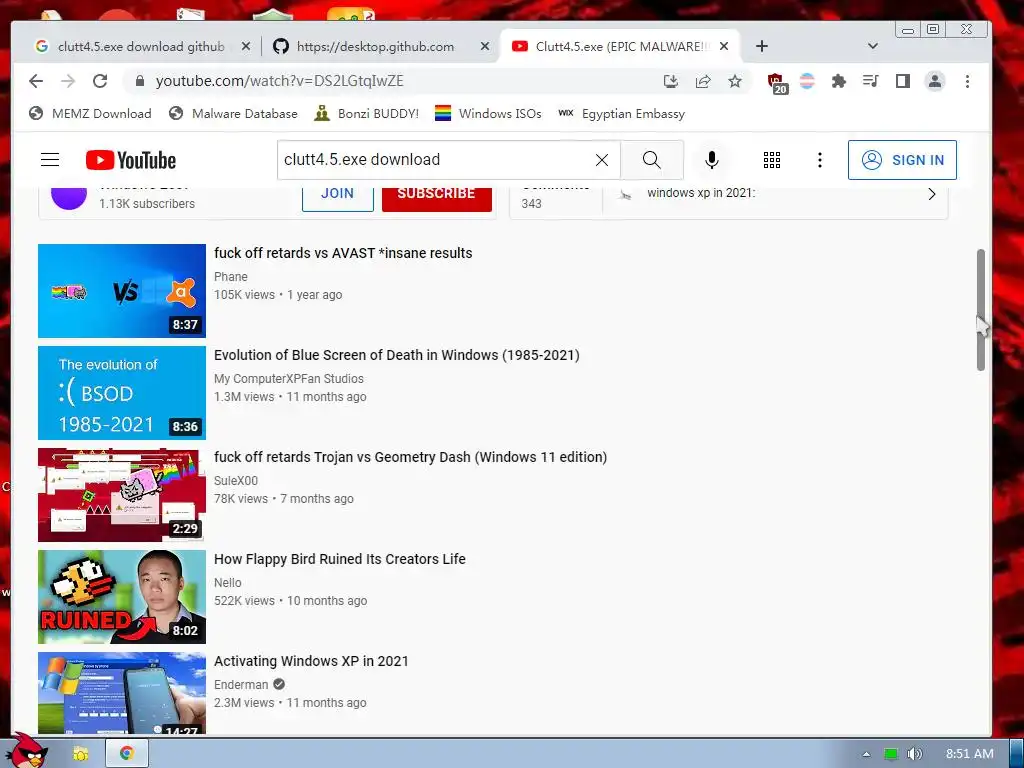This screenshot has height=768, width=1024.
Task: Click the red SUBSCRIBE button
Action: 437,197
